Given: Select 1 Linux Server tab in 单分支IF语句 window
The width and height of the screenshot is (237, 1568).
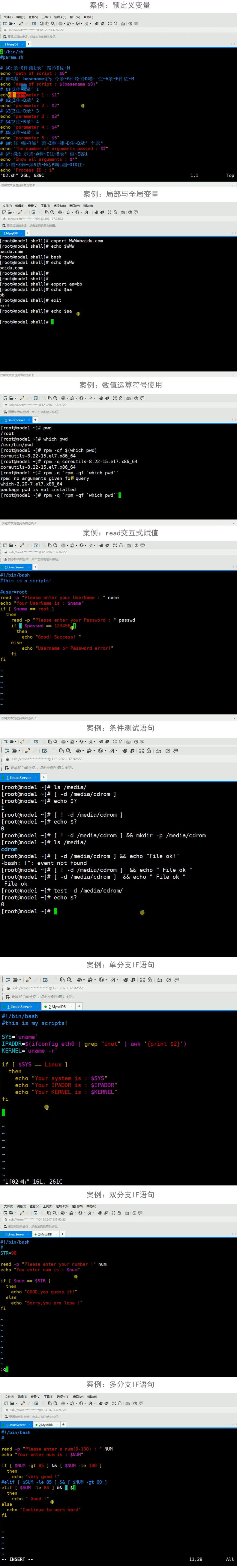Looking at the screenshot, I should coord(21,1006).
